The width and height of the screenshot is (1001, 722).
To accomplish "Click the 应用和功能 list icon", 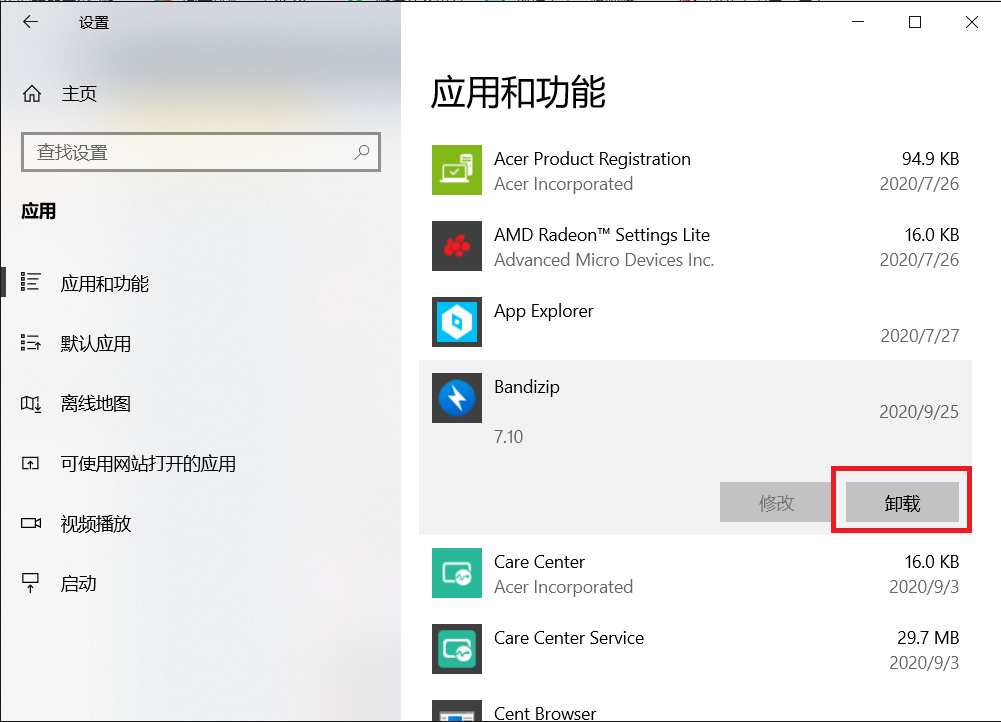I will (x=31, y=282).
